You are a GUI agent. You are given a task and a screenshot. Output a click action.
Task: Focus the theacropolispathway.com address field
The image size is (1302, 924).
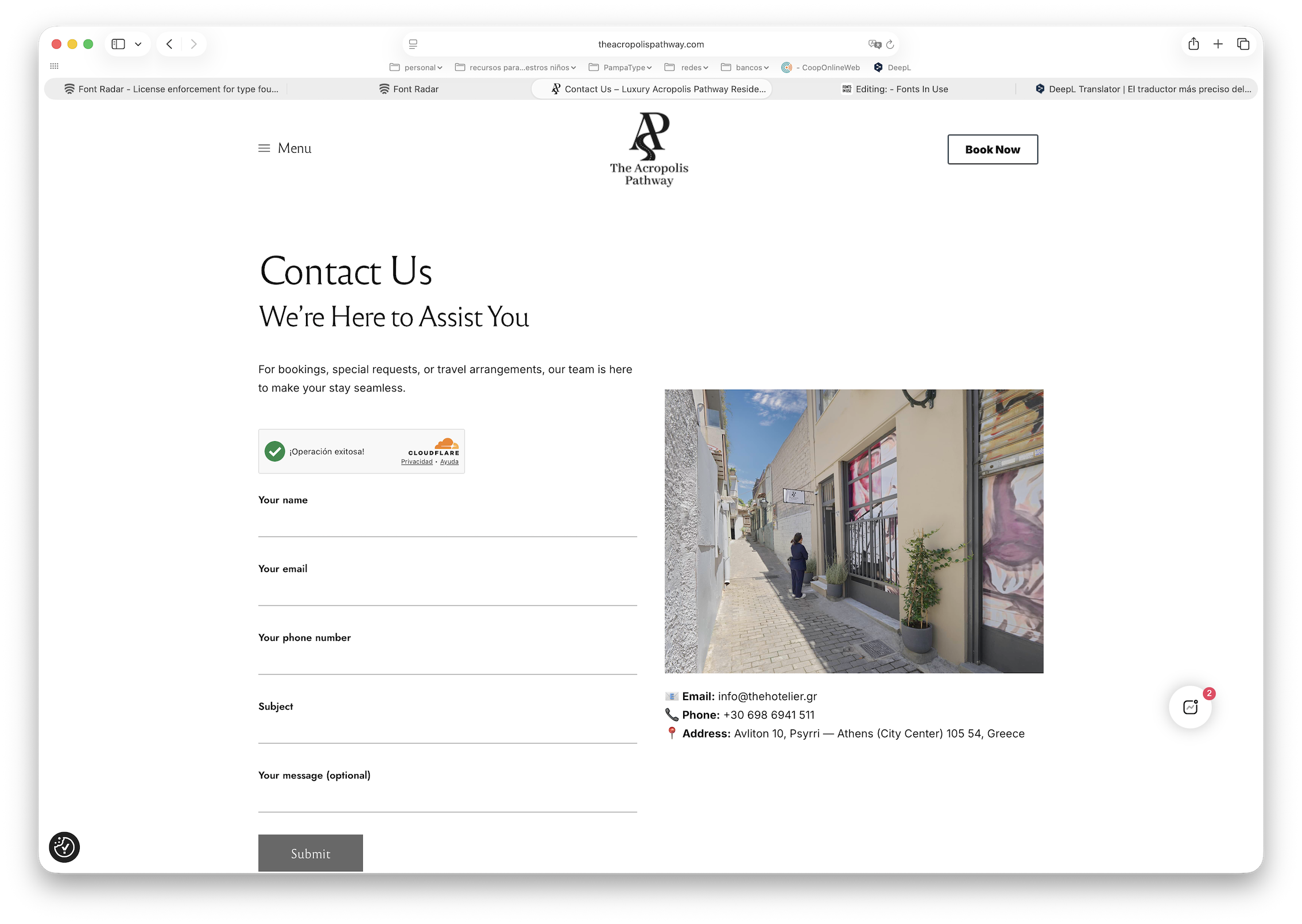point(651,44)
